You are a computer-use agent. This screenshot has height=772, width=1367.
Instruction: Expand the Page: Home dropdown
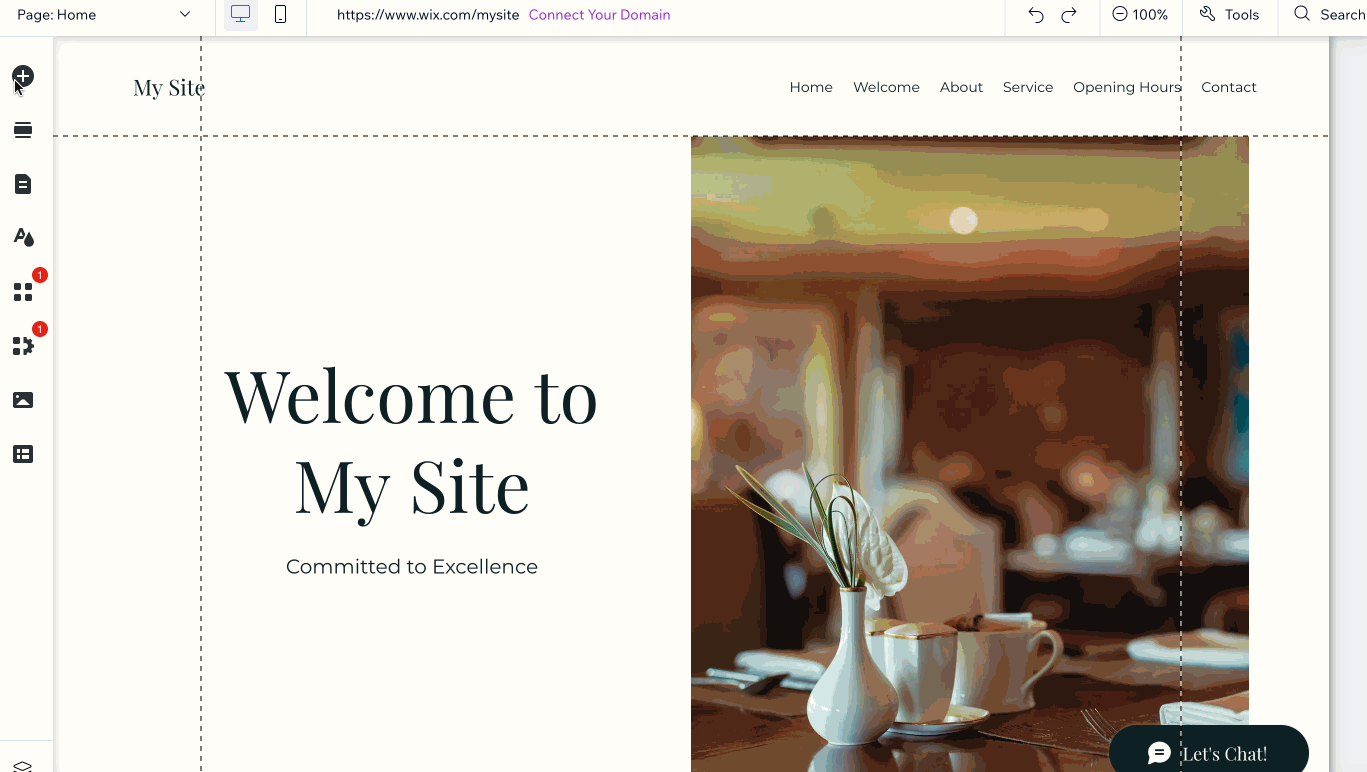pyautogui.click(x=104, y=15)
